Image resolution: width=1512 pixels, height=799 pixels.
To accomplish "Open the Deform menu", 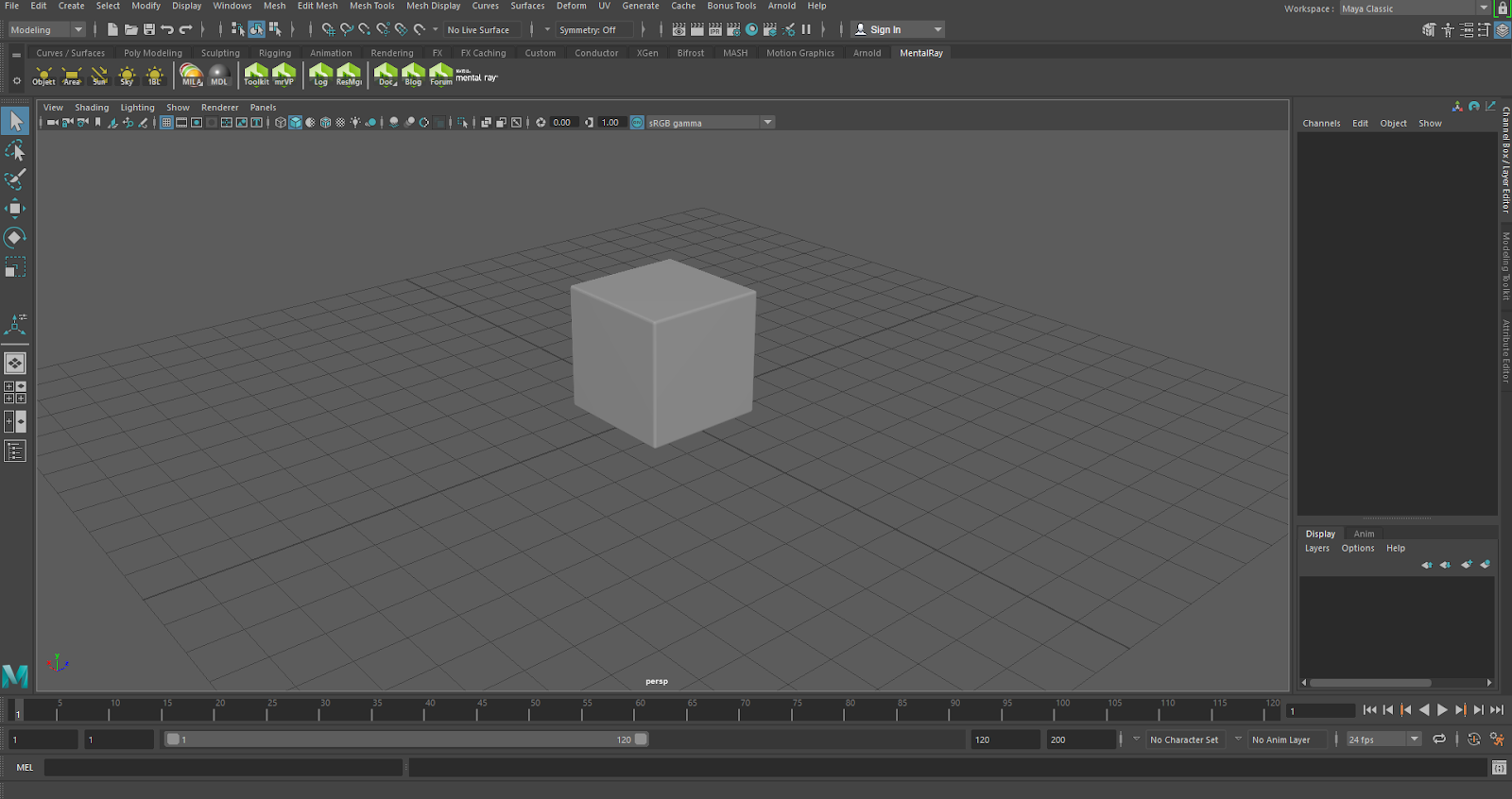I will (572, 6).
